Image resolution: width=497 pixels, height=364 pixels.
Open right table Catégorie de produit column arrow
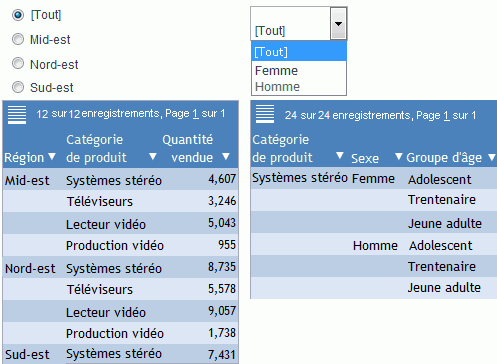[x=339, y=155]
